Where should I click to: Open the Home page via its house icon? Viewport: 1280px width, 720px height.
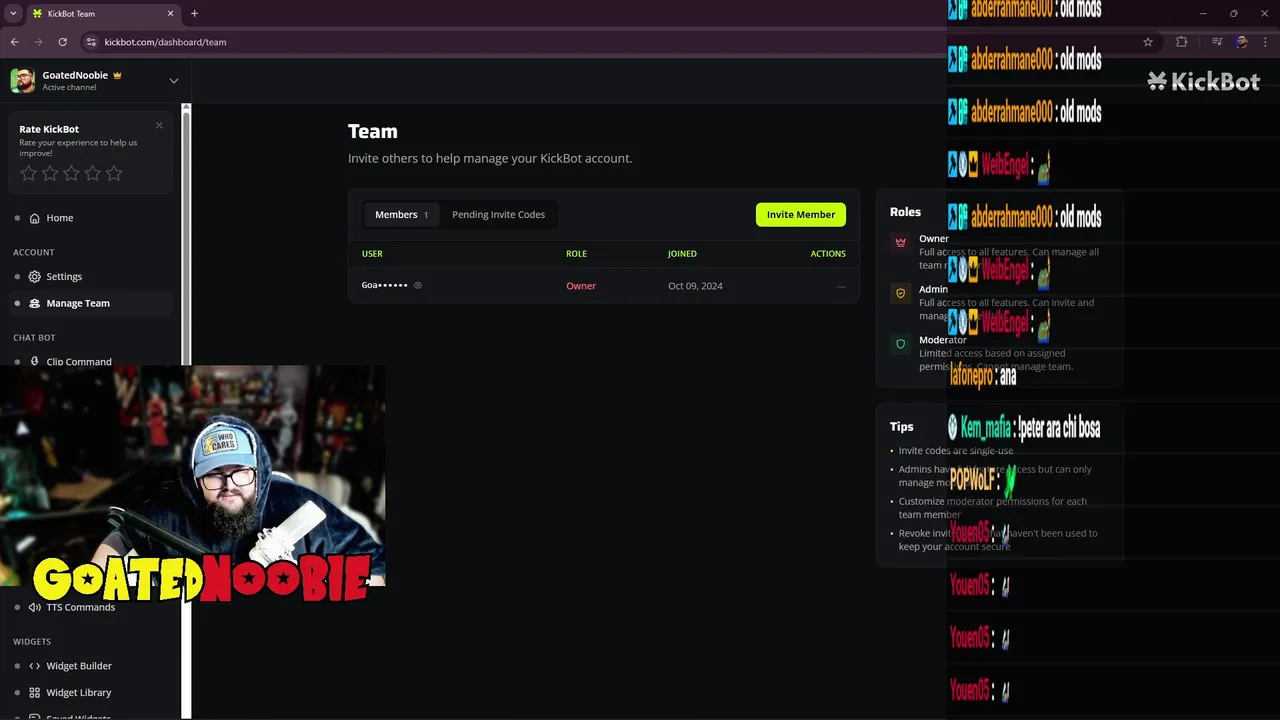tap(35, 218)
